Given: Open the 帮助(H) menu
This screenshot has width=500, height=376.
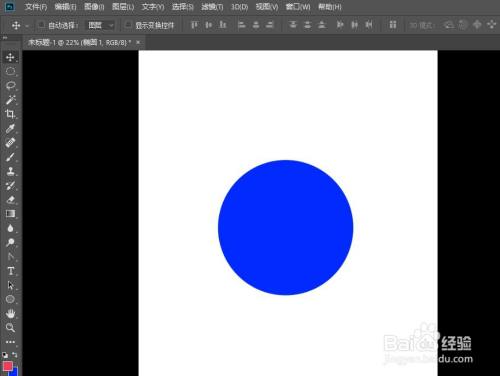Looking at the screenshot, I should click(330, 7).
